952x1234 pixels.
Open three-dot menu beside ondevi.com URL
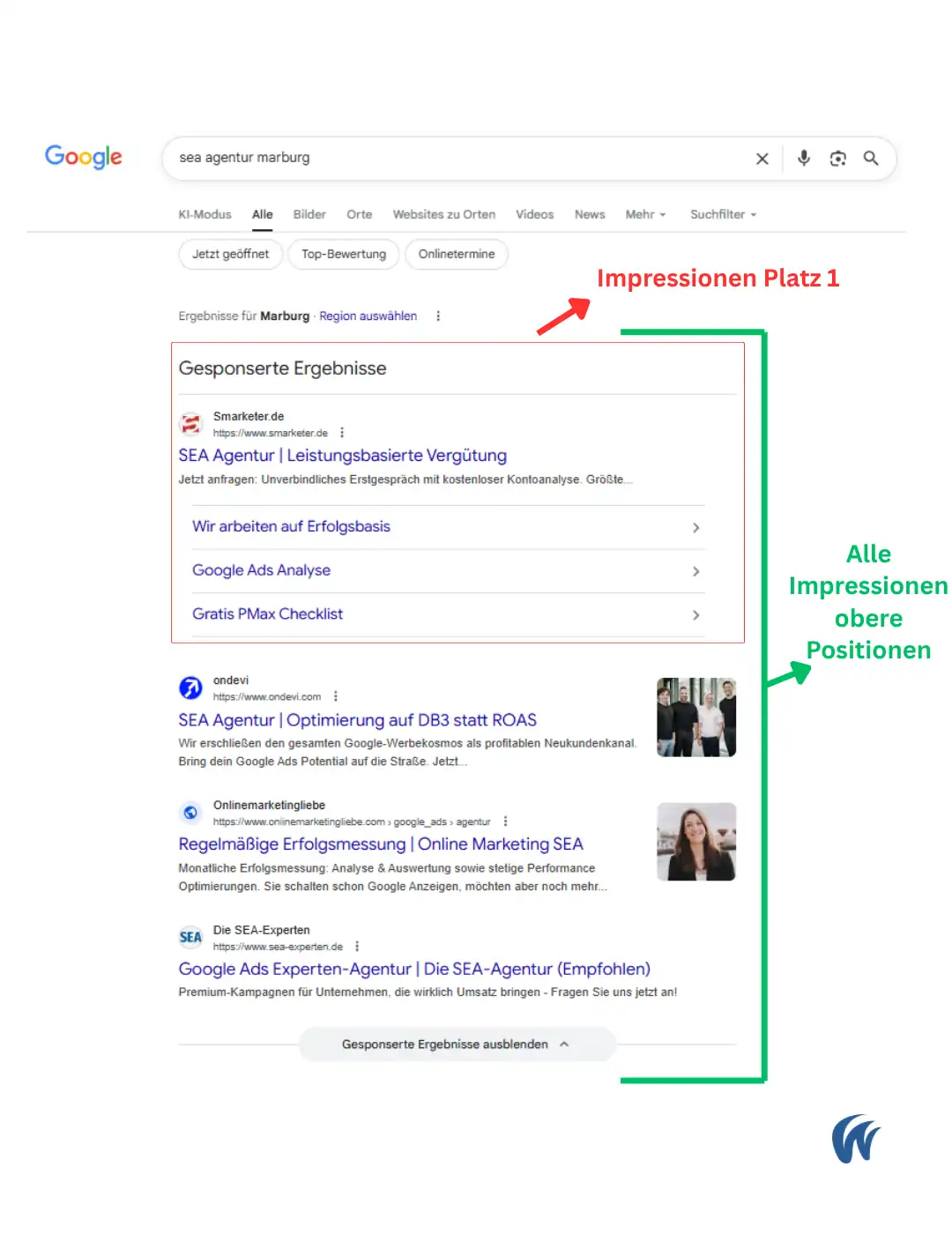(x=336, y=696)
